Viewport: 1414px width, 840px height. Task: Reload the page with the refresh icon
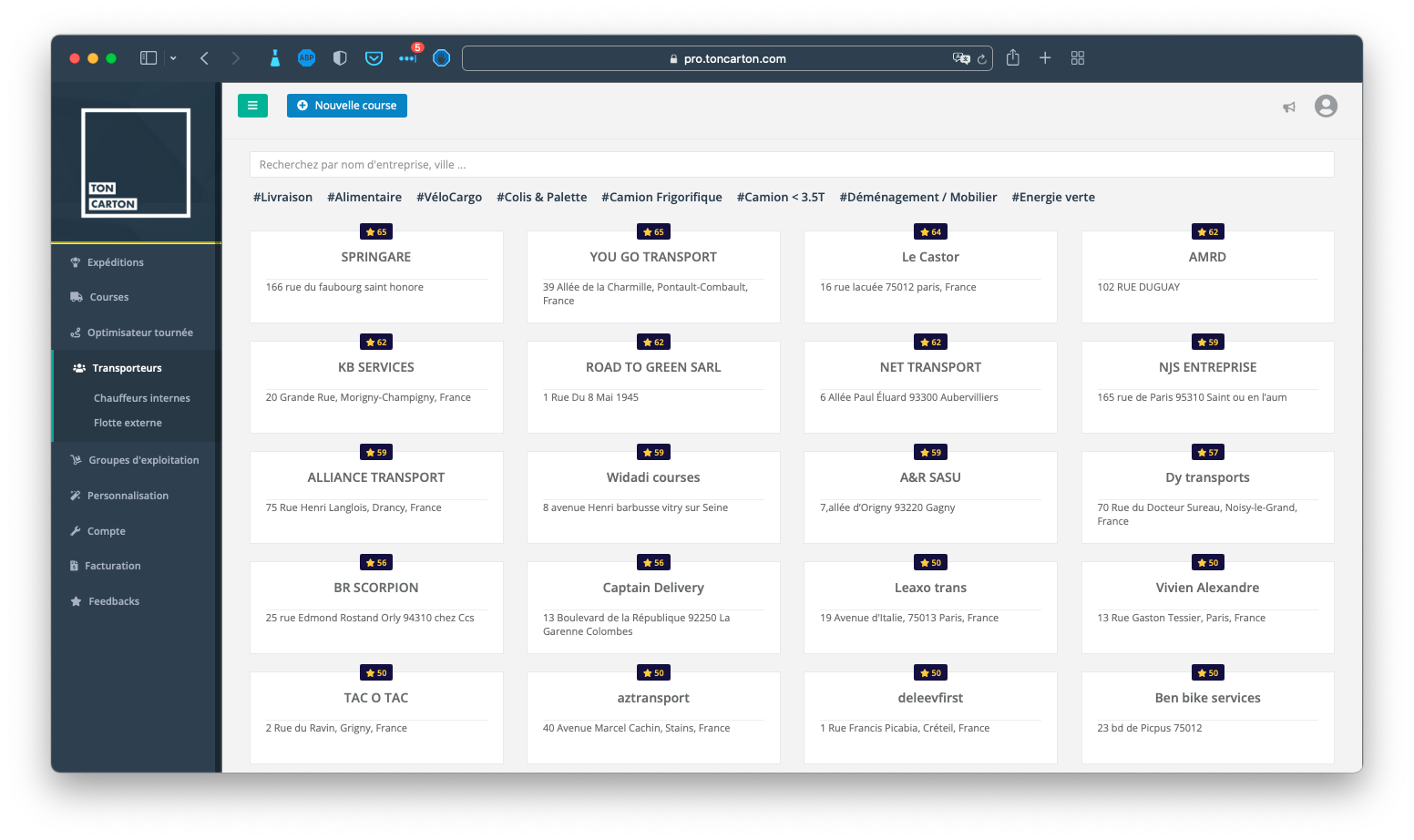[982, 59]
